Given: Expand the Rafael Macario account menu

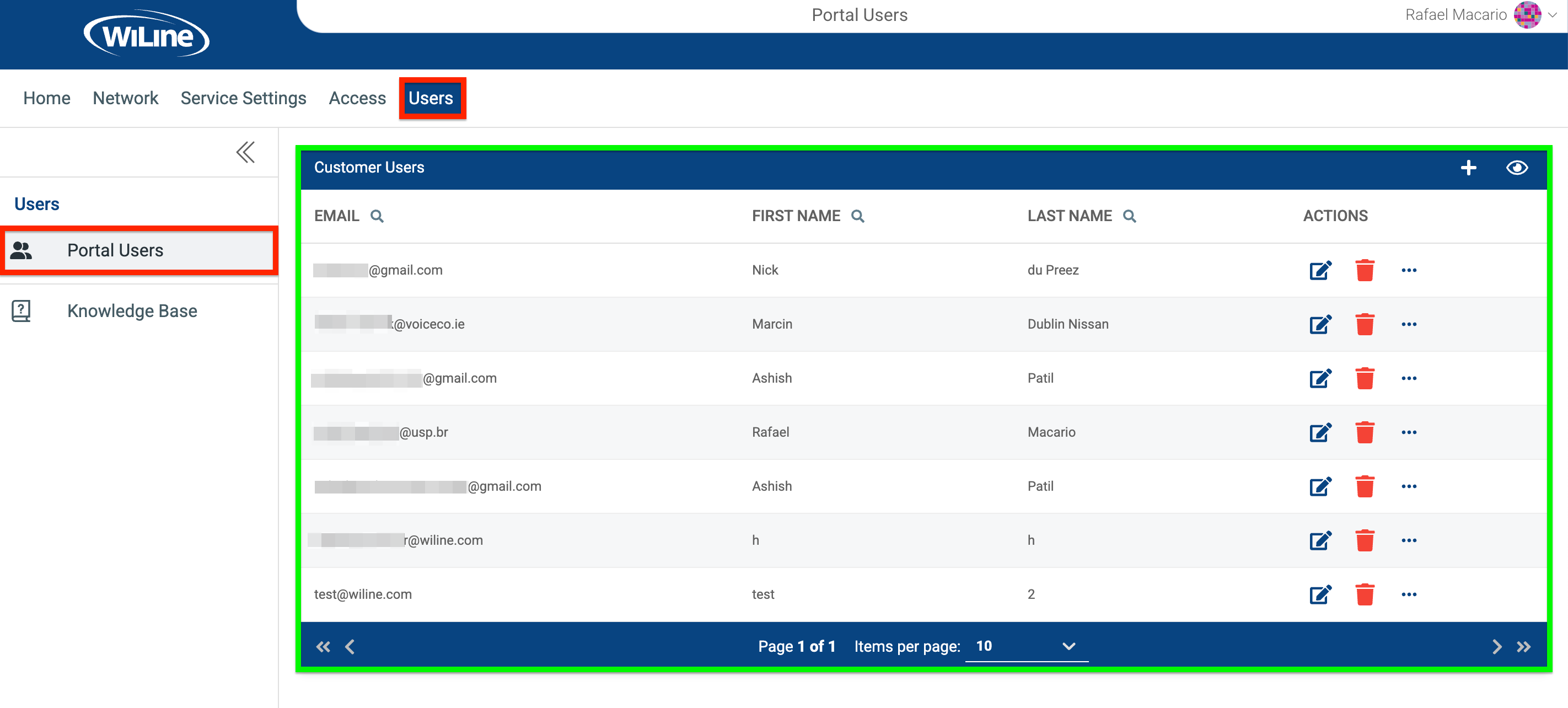Looking at the screenshot, I should click(x=1555, y=14).
